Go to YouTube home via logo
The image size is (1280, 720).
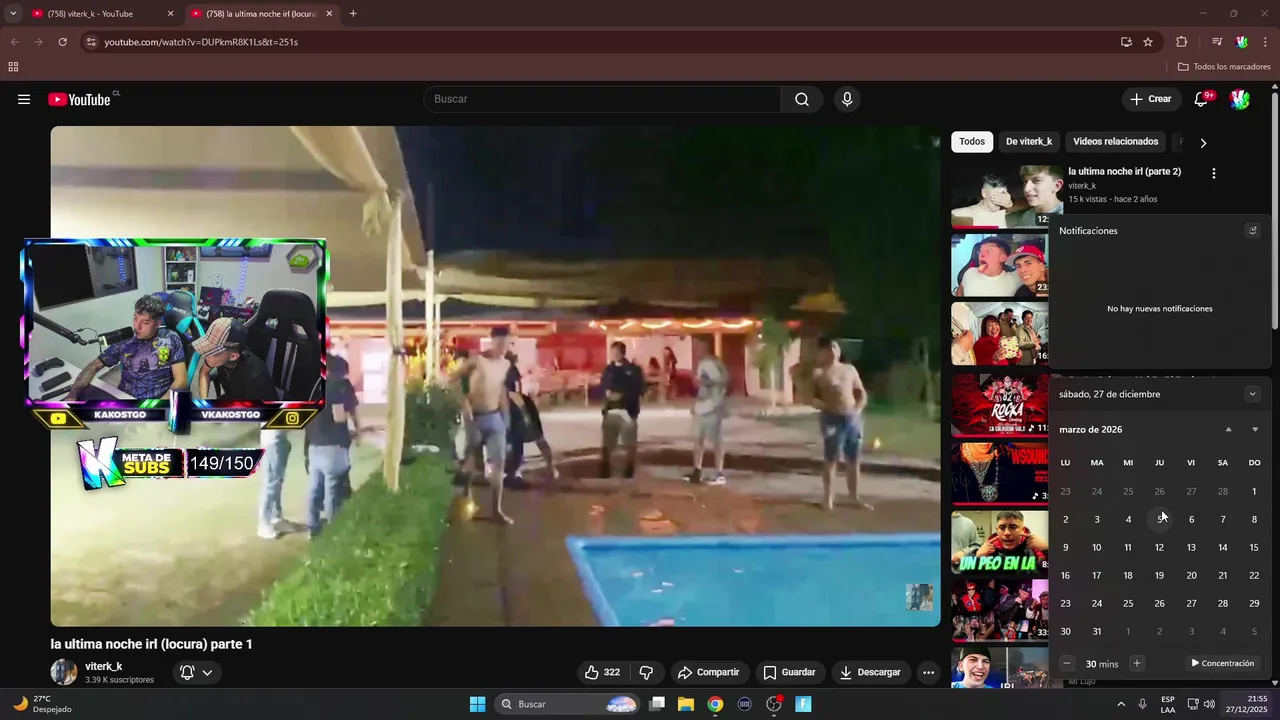[79, 99]
